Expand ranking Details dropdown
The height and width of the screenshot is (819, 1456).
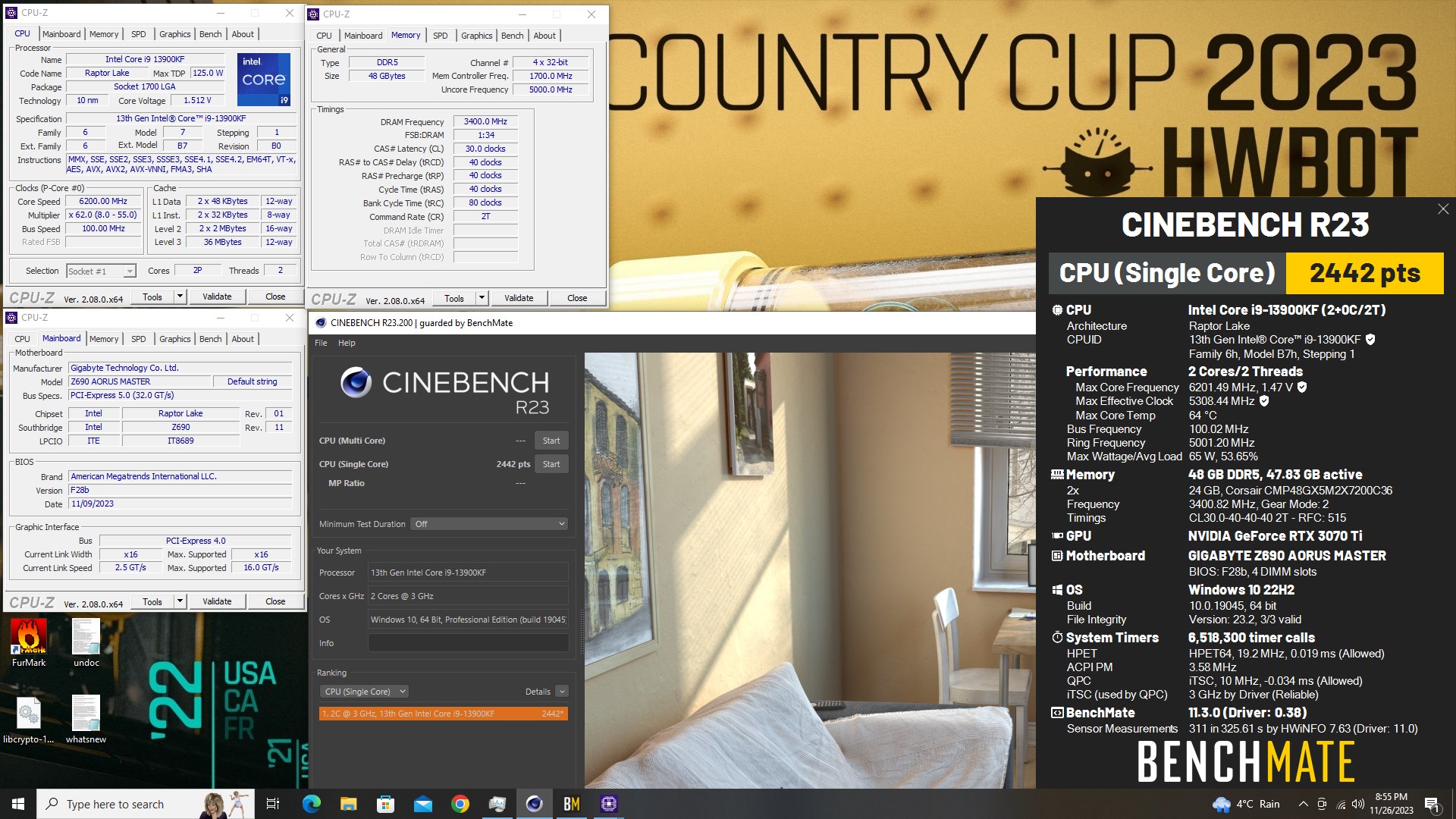pyautogui.click(x=562, y=692)
